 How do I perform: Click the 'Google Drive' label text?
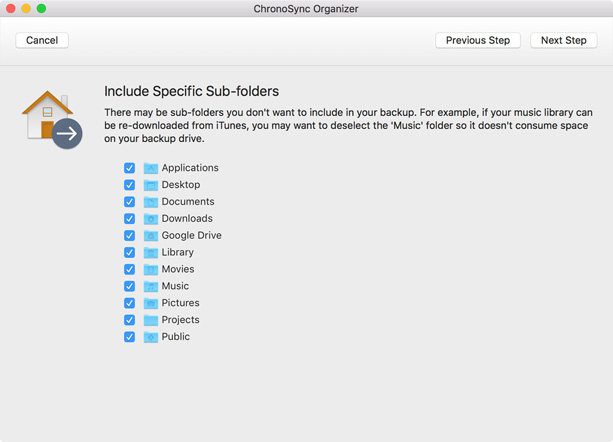pos(192,236)
